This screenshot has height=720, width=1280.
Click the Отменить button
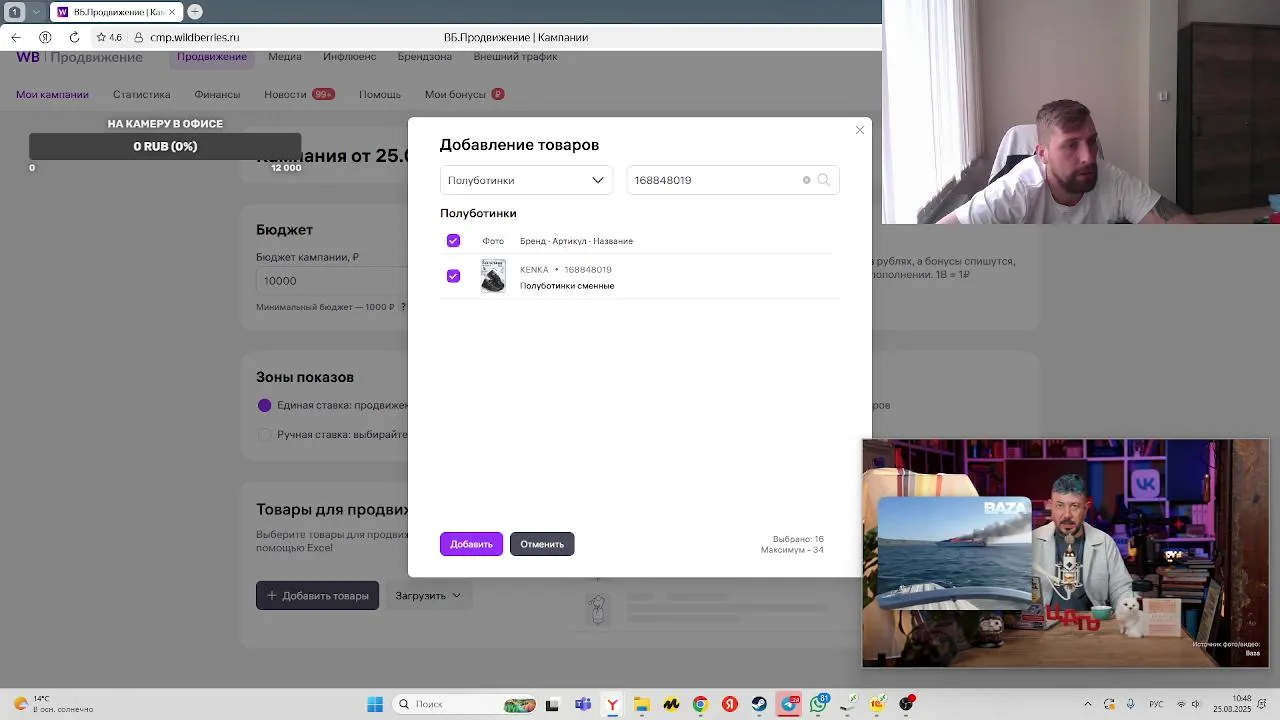coord(542,544)
